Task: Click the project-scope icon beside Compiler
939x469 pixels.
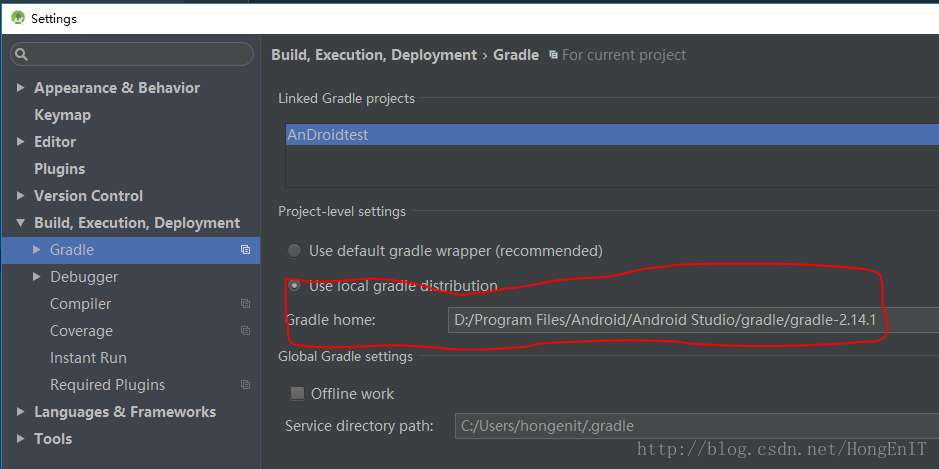Action: tap(245, 304)
